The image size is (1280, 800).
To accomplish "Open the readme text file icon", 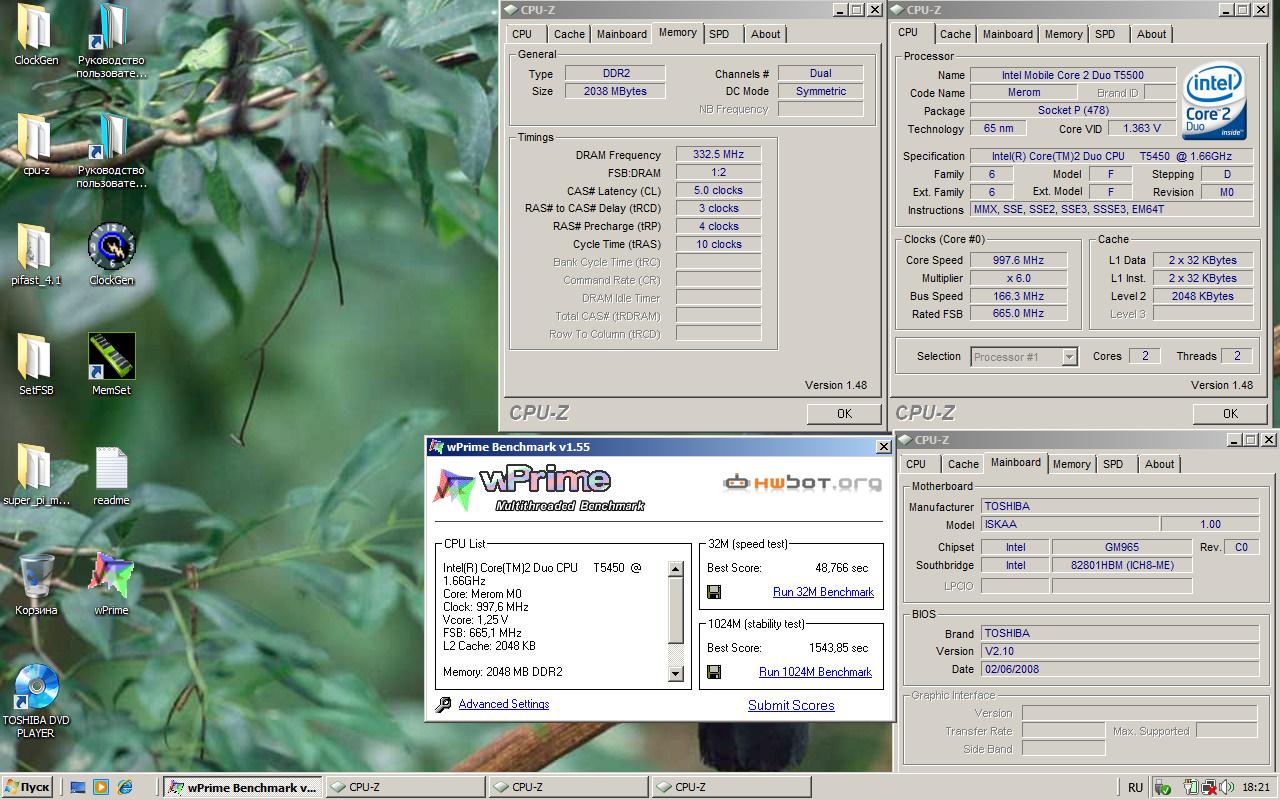I will coord(112,467).
